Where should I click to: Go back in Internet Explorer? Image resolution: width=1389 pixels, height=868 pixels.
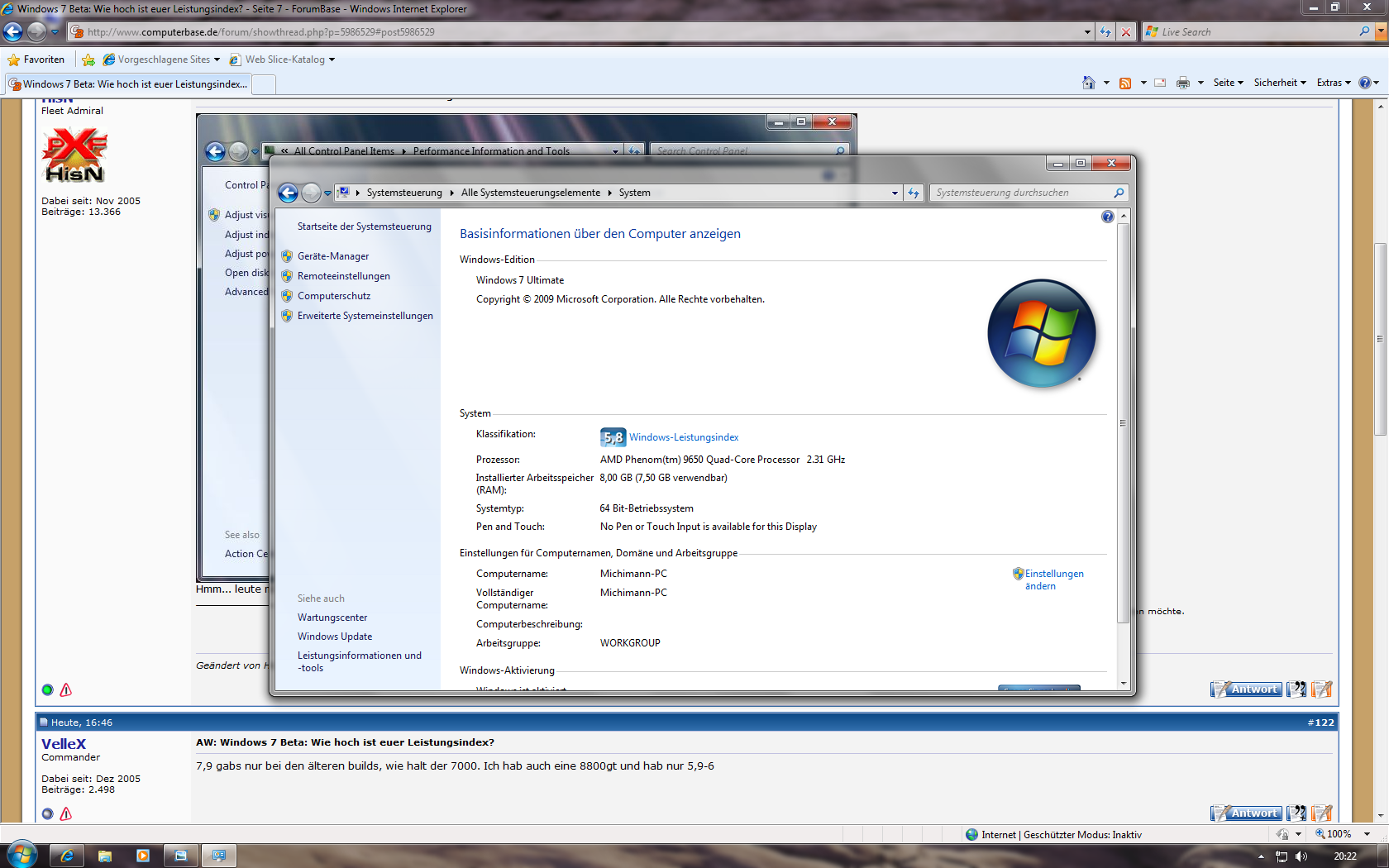(13, 32)
